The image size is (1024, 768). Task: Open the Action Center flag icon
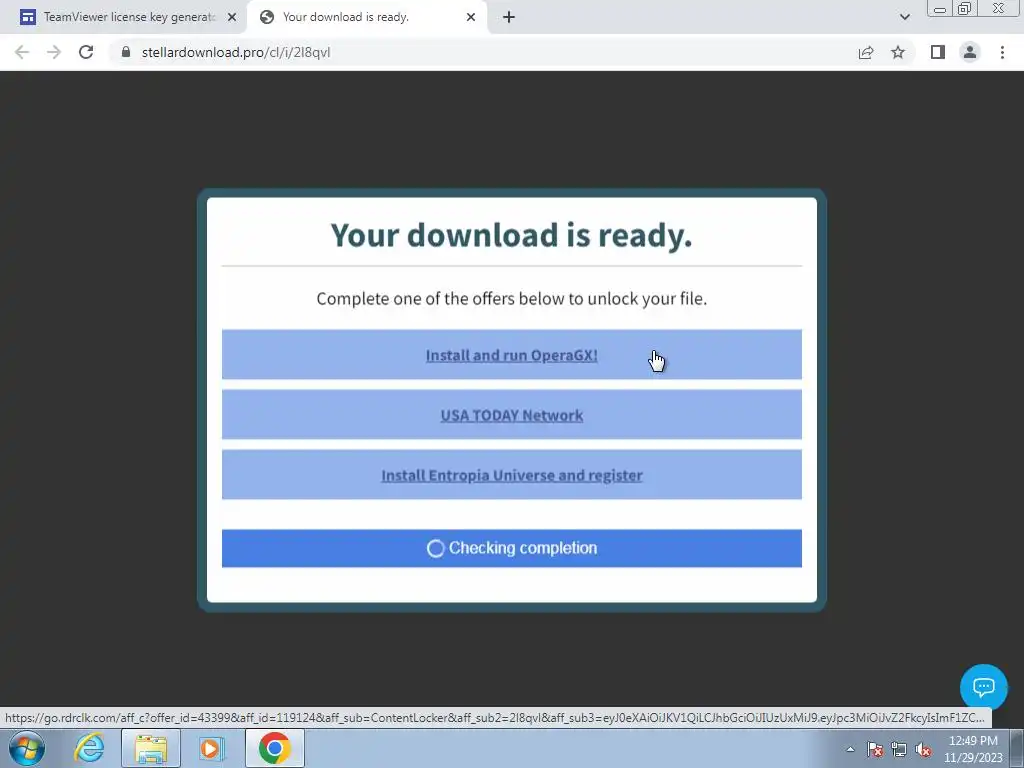pos(875,749)
